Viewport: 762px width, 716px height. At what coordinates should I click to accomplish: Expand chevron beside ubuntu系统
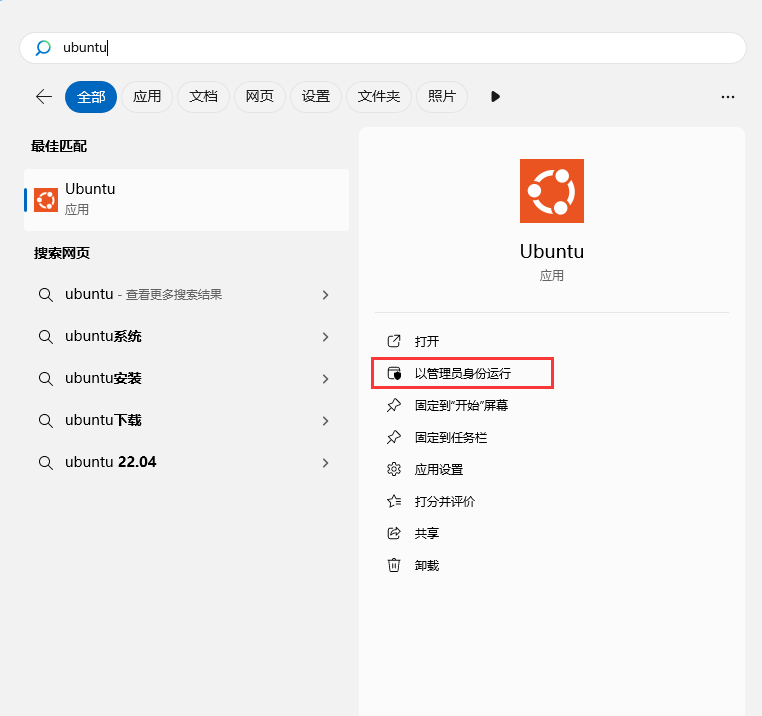tap(326, 337)
